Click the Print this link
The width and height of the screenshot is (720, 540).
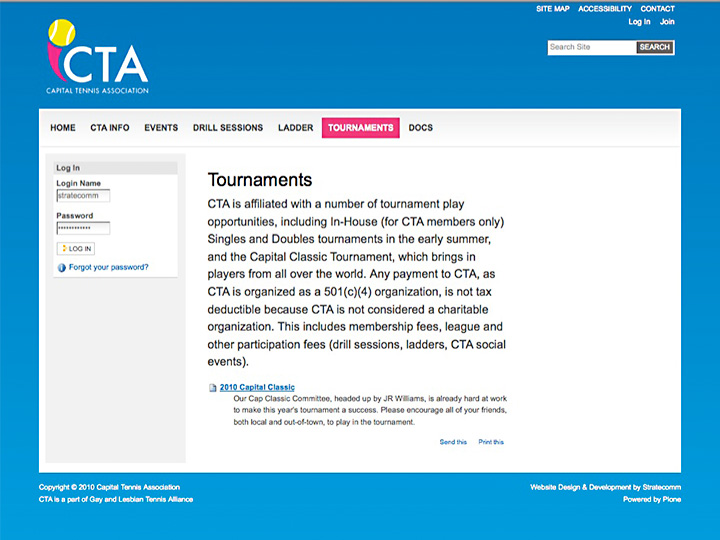[491, 442]
